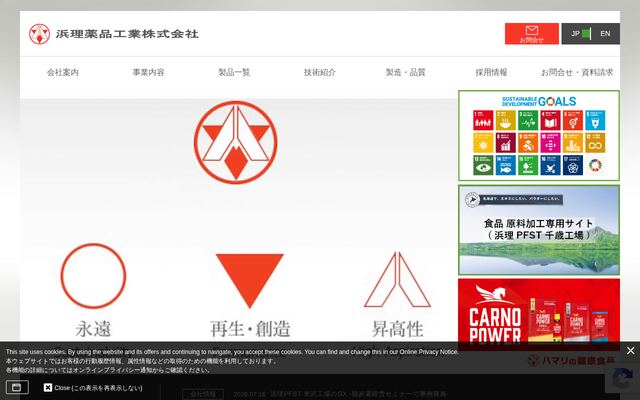Screen dimensions: 640x400
Task: Click SDG goal 14 fish tile
Action: [x=505, y=165]
